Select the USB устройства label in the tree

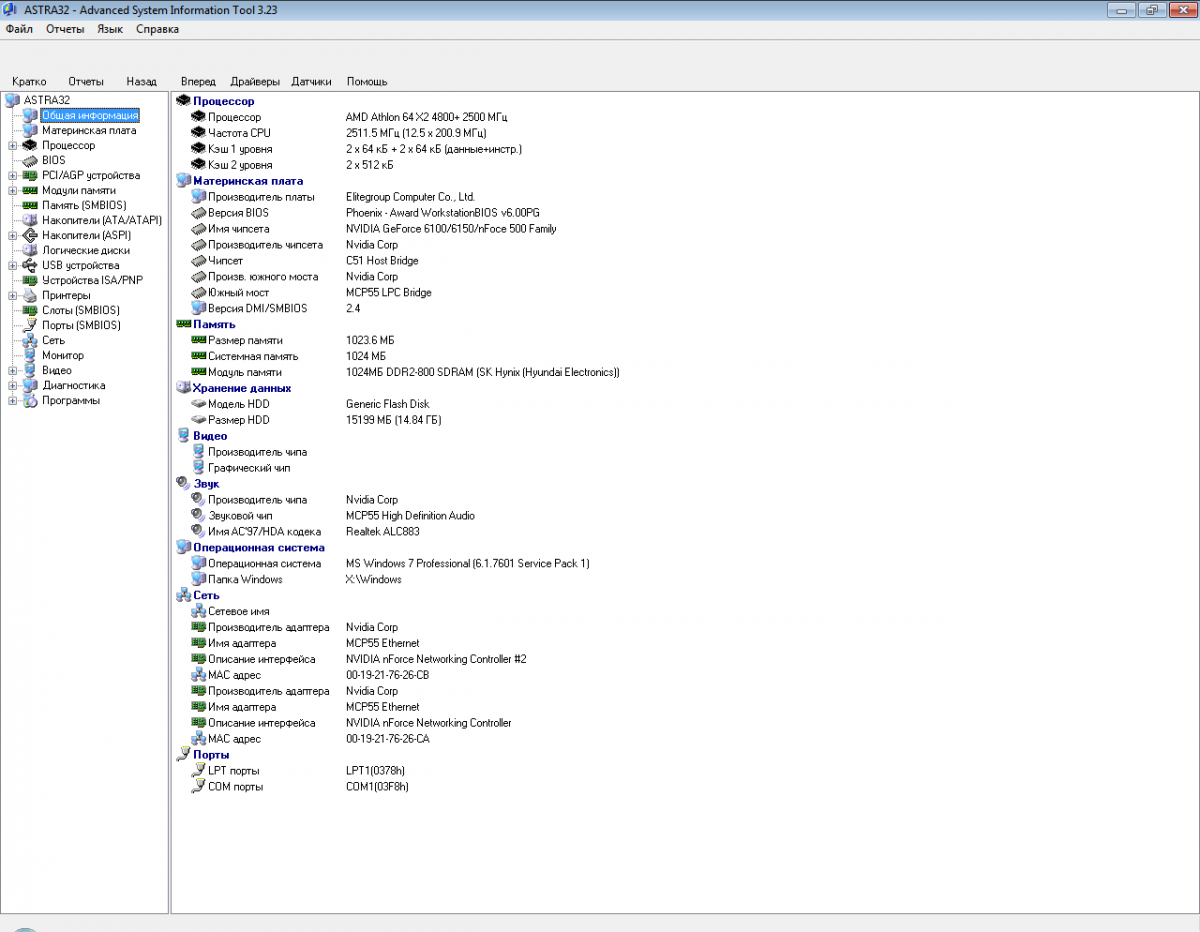point(81,266)
